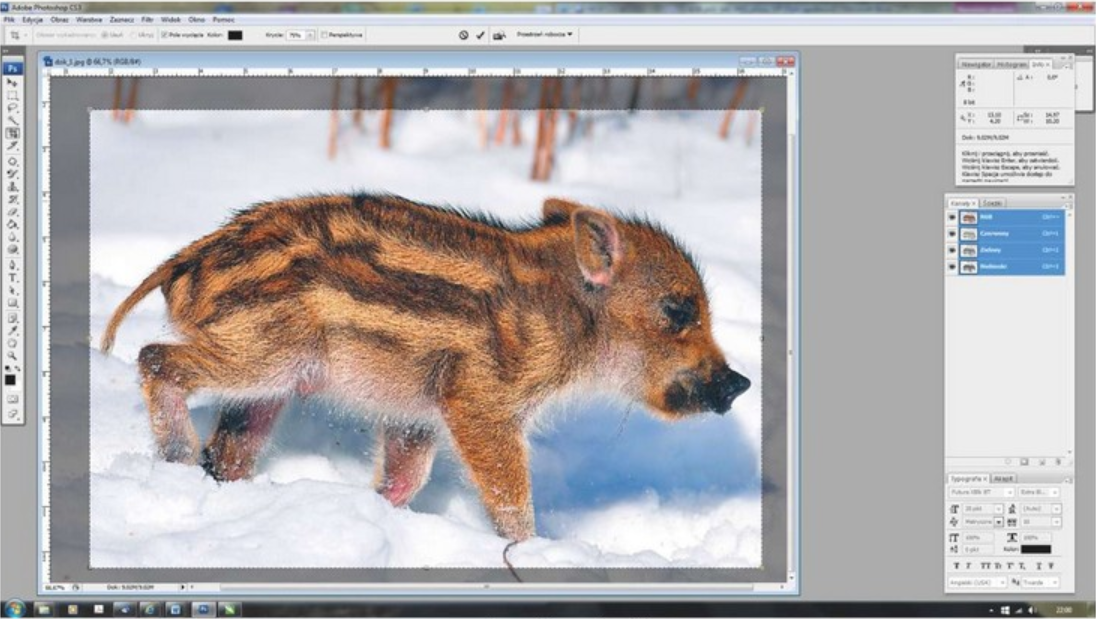This screenshot has height=619, width=1096.
Task: Hide the Czerwony channel with its eye icon
Action: coord(952,233)
